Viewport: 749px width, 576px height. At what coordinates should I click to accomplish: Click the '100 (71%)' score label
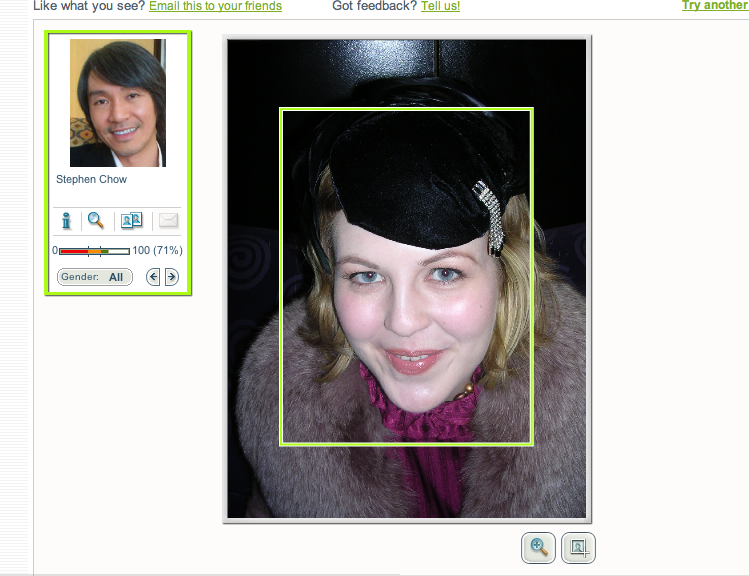tap(157, 250)
